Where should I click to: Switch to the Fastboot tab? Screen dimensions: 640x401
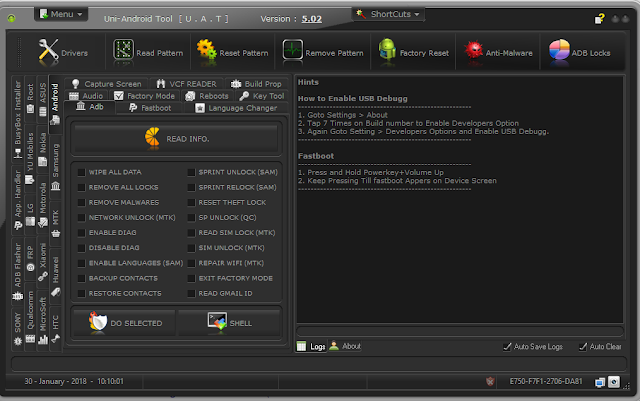[150, 108]
